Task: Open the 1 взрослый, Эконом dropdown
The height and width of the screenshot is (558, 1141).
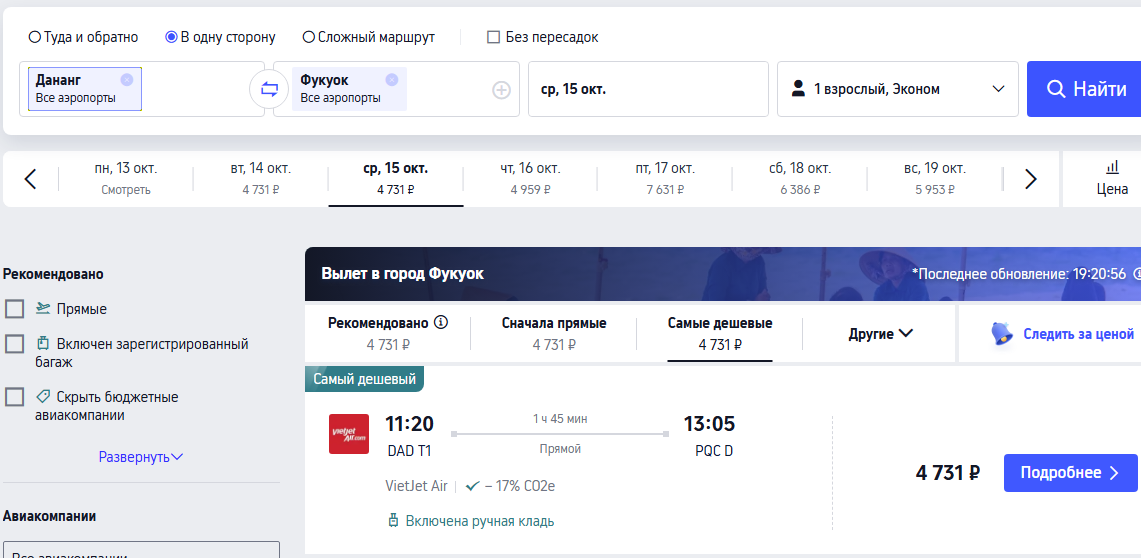Action: coord(897,89)
